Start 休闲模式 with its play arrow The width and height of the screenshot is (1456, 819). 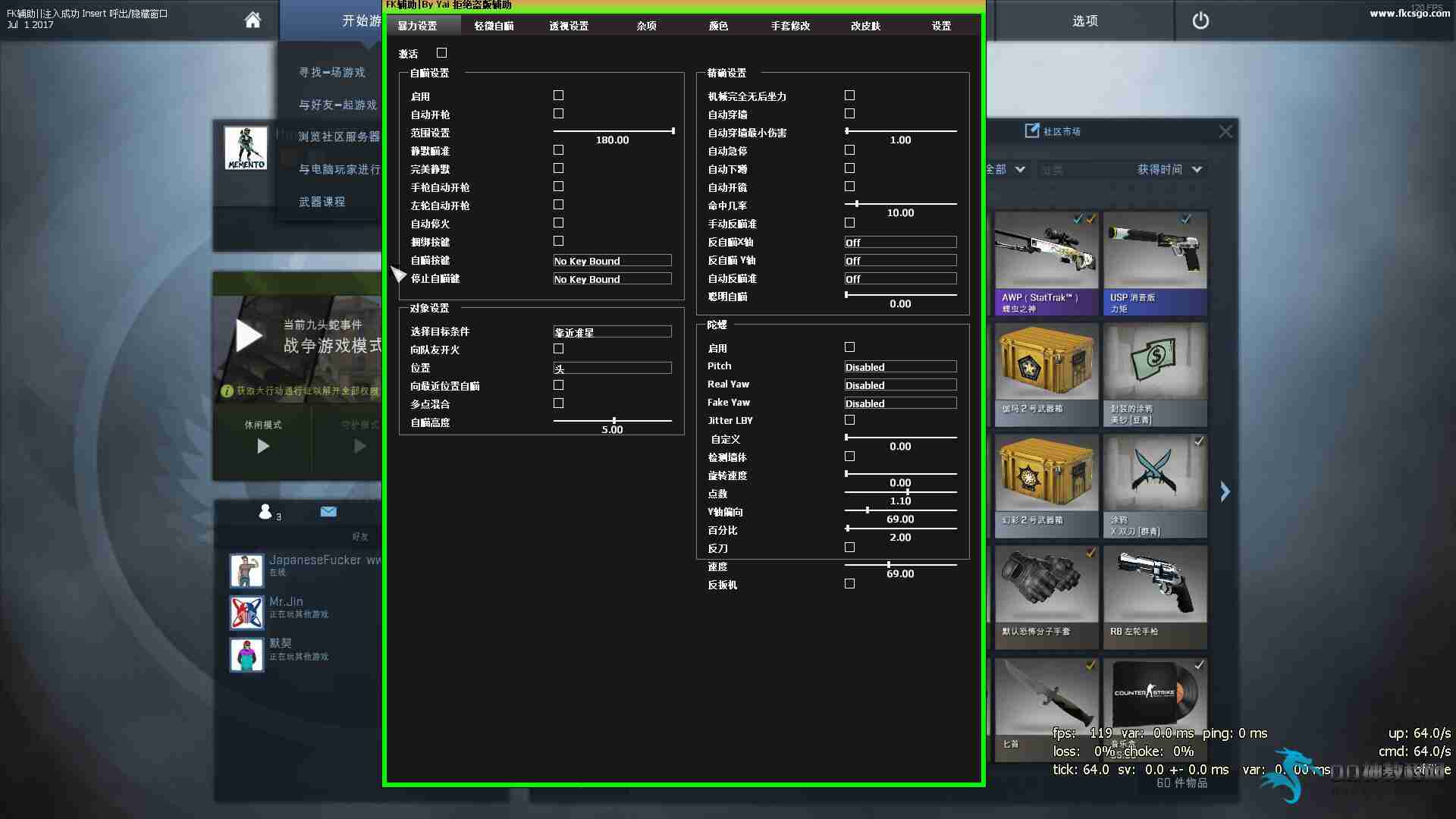(263, 446)
